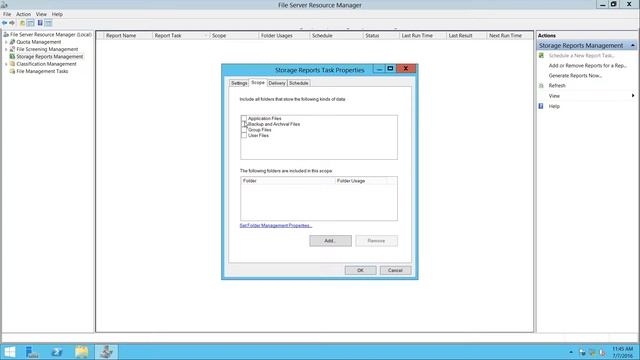640x360 pixels.
Task: Click the Back arrow in the toolbar
Action: 4,23
